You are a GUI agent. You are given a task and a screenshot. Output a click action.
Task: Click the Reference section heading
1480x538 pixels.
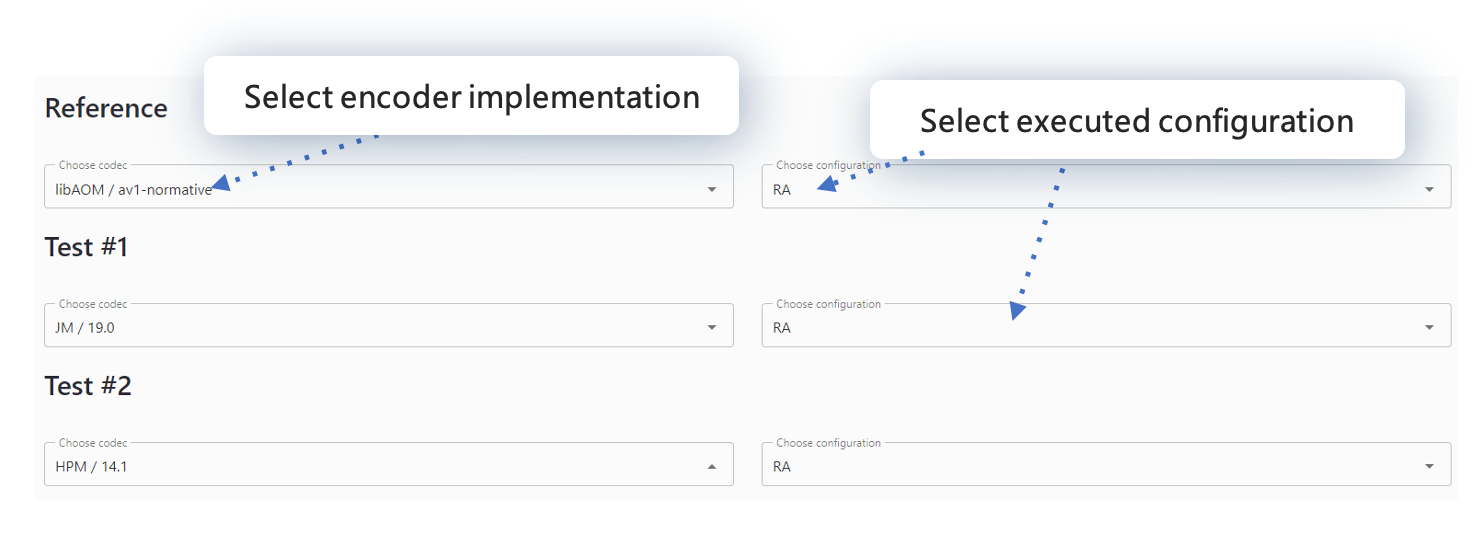(x=106, y=108)
